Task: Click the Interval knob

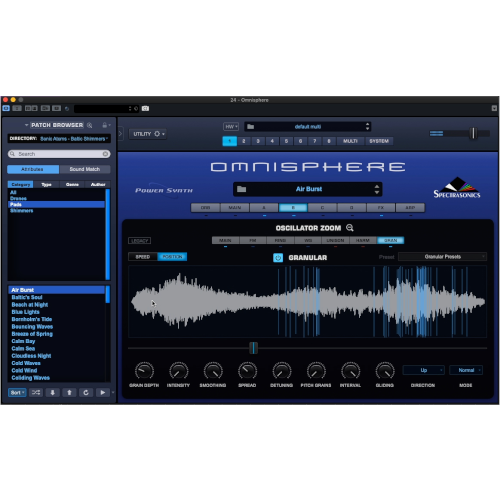Action: pos(350,371)
